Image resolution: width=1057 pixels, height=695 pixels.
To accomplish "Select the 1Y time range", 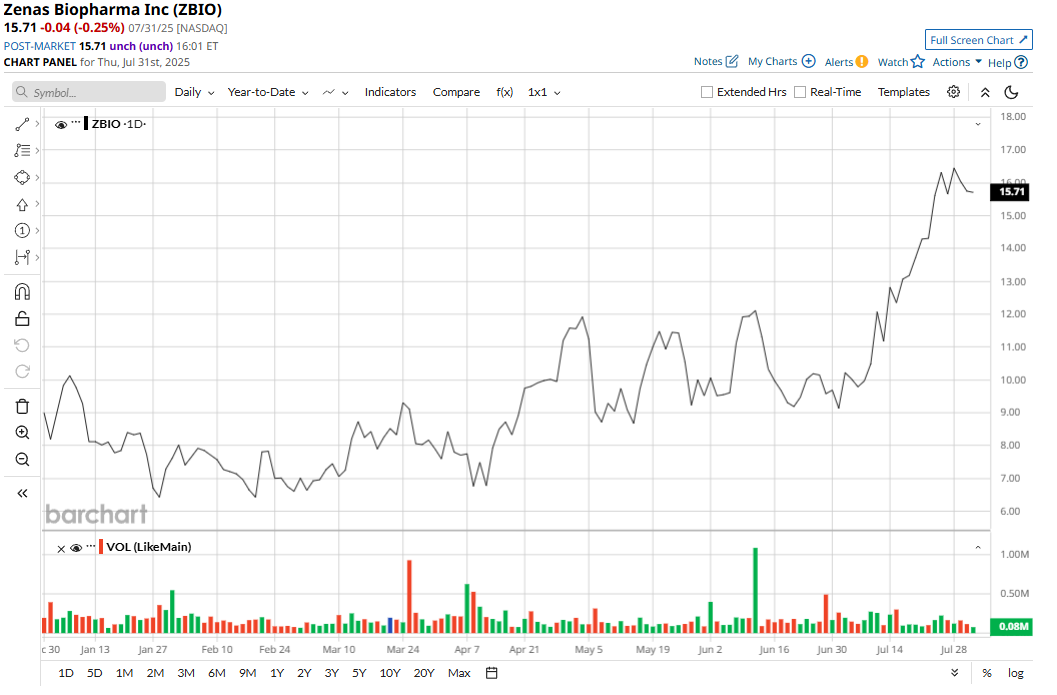I will pyautogui.click(x=277, y=673).
